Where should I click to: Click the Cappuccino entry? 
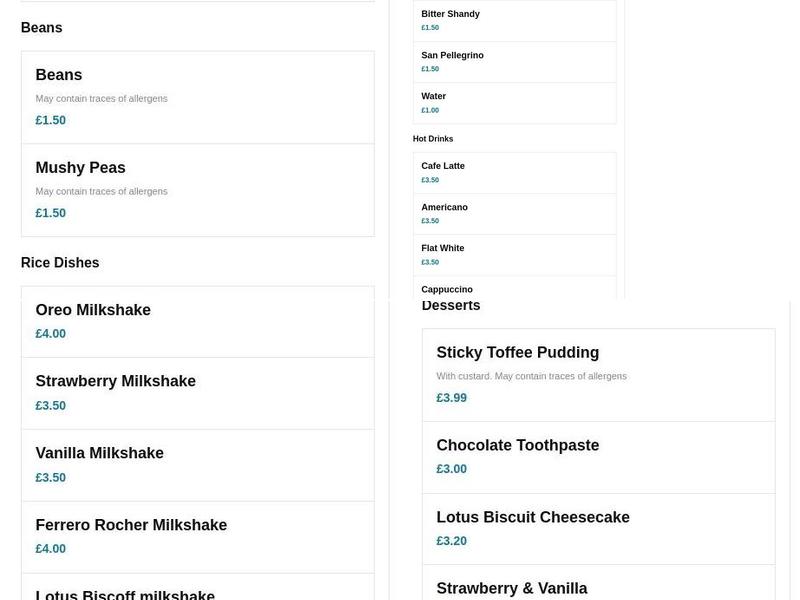(x=514, y=289)
